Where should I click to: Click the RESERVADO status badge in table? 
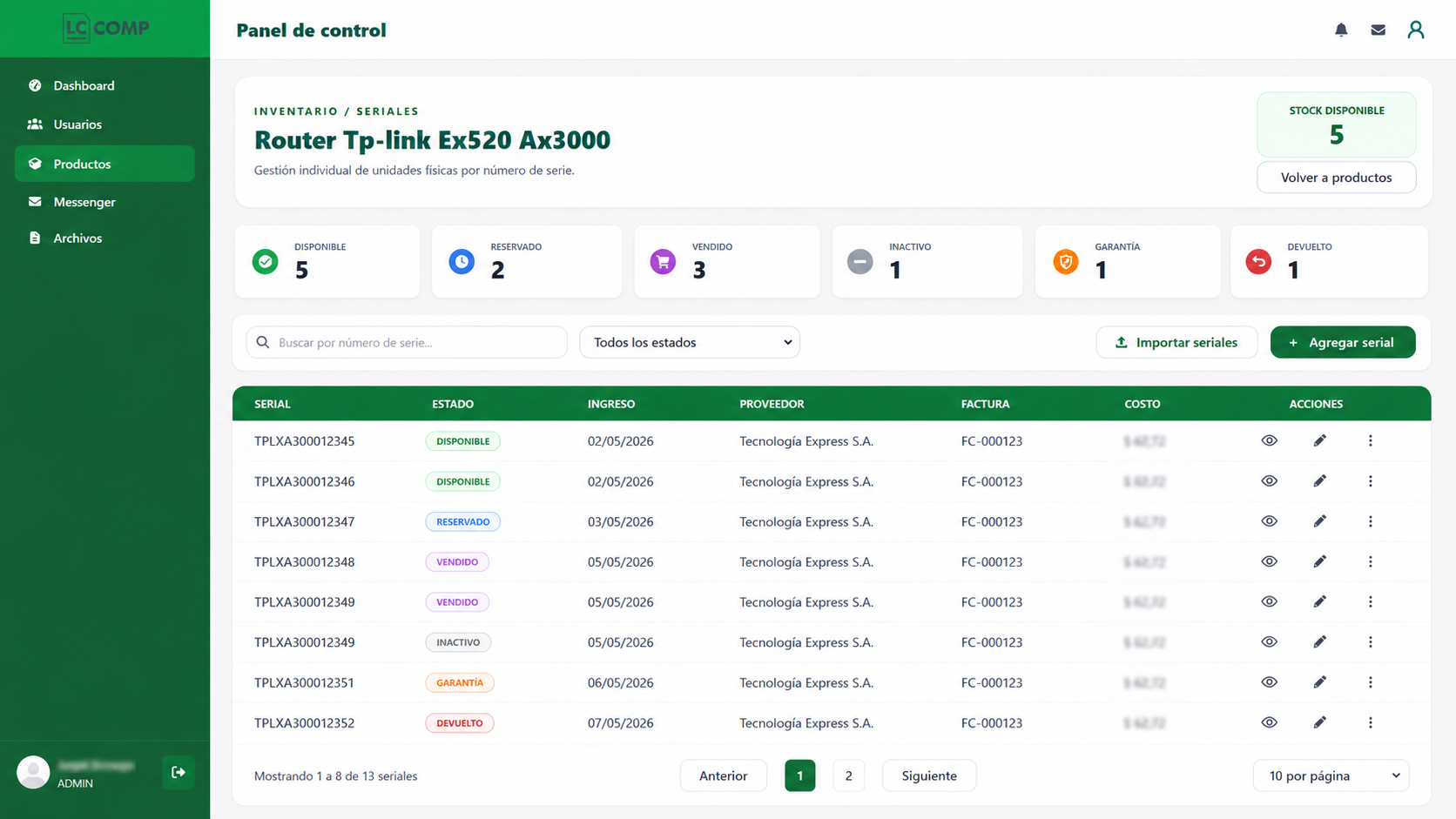(x=462, y=521)
